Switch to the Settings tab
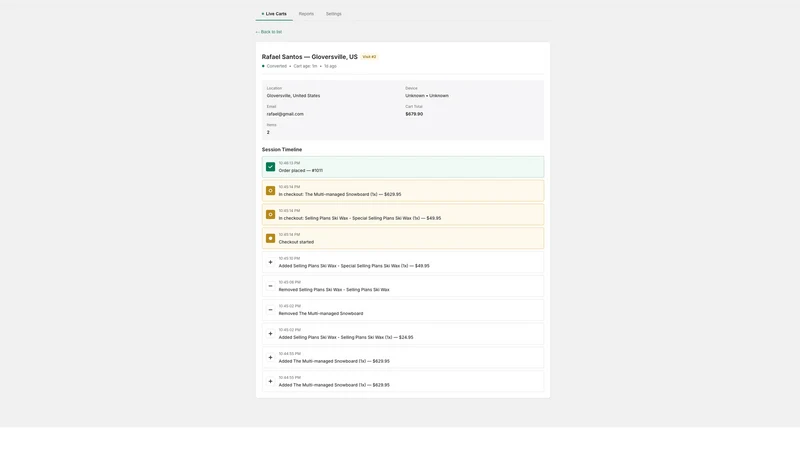800x450 pixels. coord(334,14)
